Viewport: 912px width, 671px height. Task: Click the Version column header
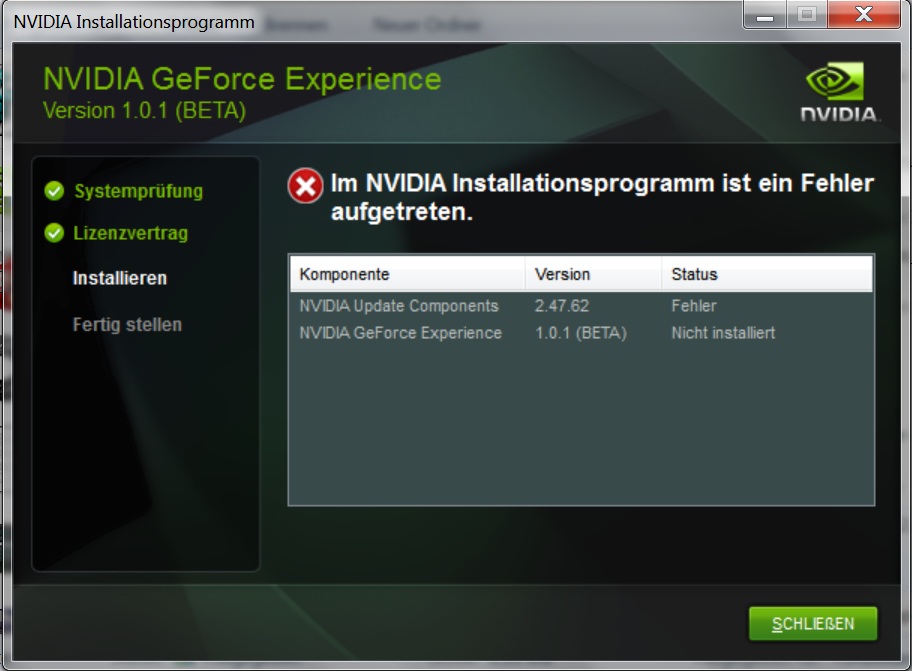tap(562, 274)
